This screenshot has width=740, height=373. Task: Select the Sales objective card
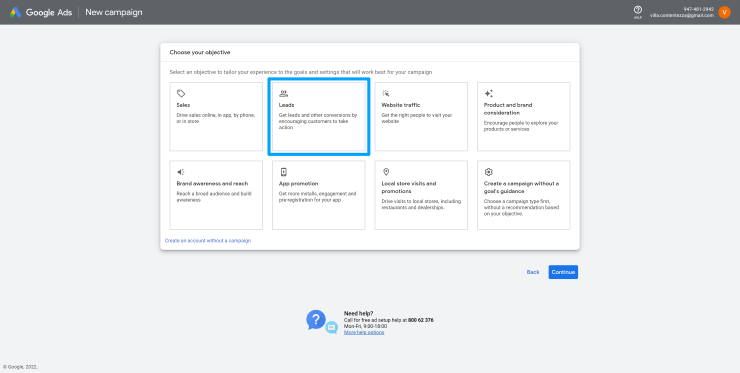tap(216, 117)
